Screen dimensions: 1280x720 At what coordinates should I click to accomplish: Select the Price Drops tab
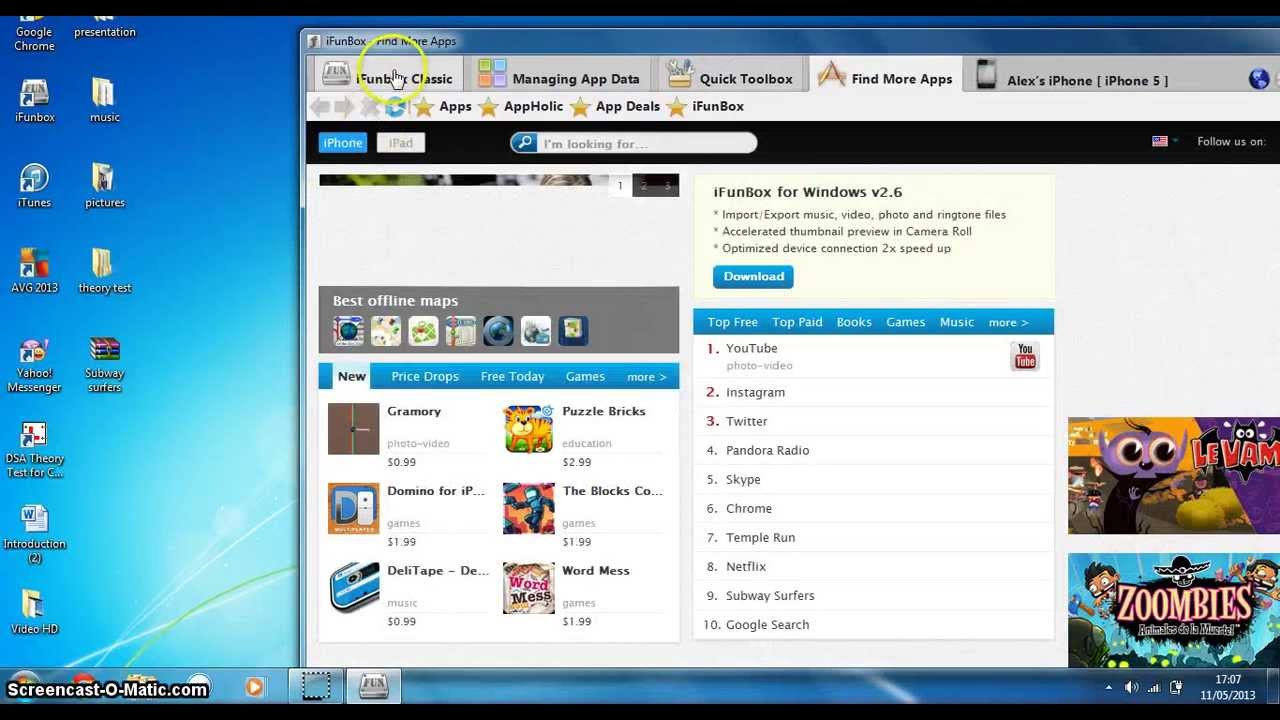425,377
